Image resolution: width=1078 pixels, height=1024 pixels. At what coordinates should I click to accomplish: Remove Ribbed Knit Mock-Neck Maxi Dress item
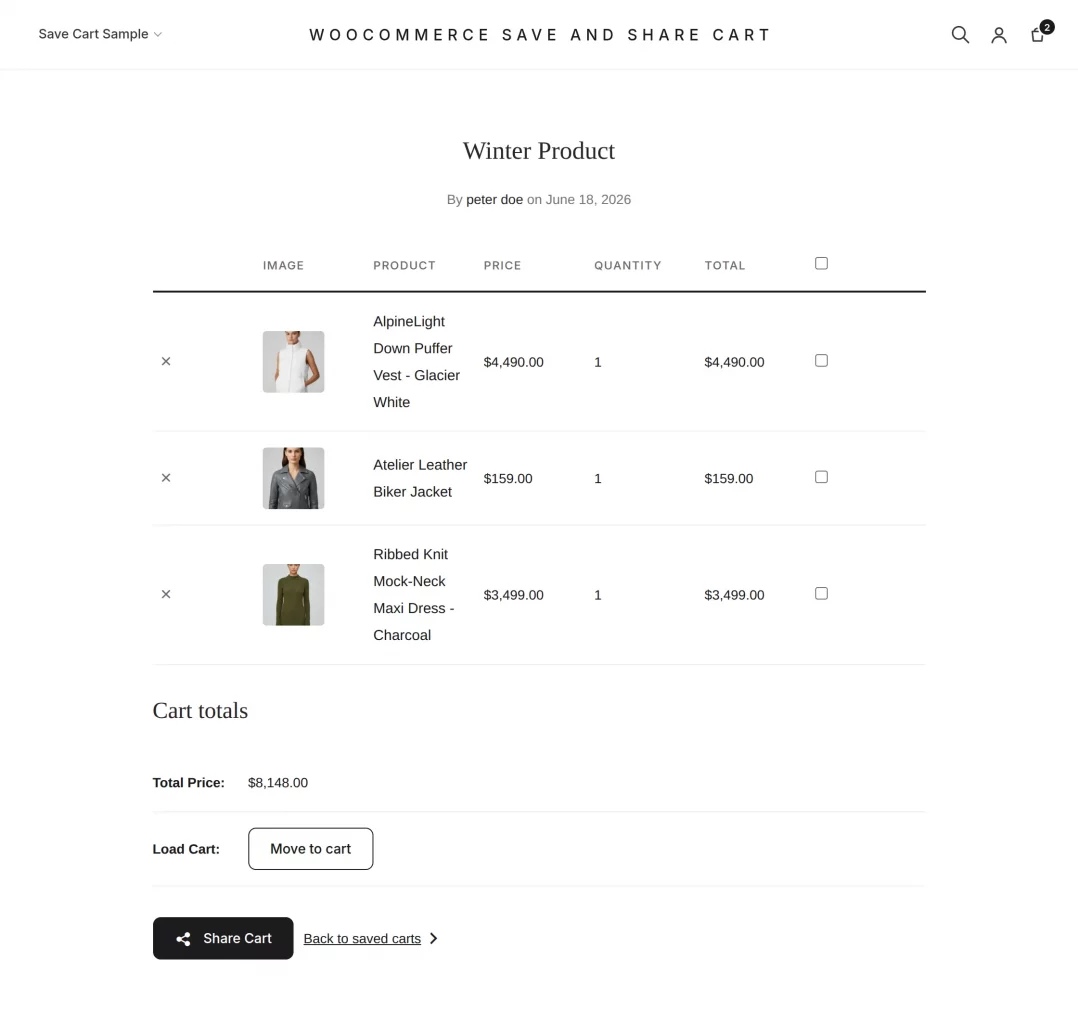pos(166,594)
